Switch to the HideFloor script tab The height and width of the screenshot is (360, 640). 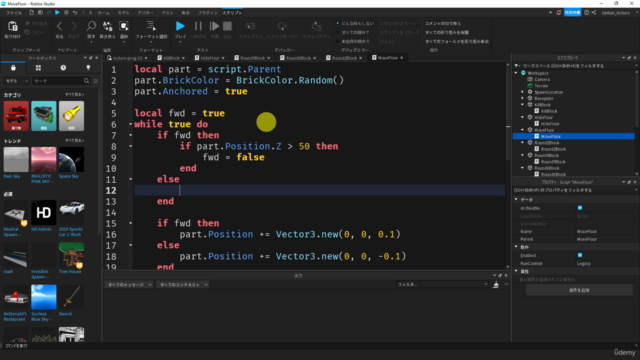tap(210, 58)
